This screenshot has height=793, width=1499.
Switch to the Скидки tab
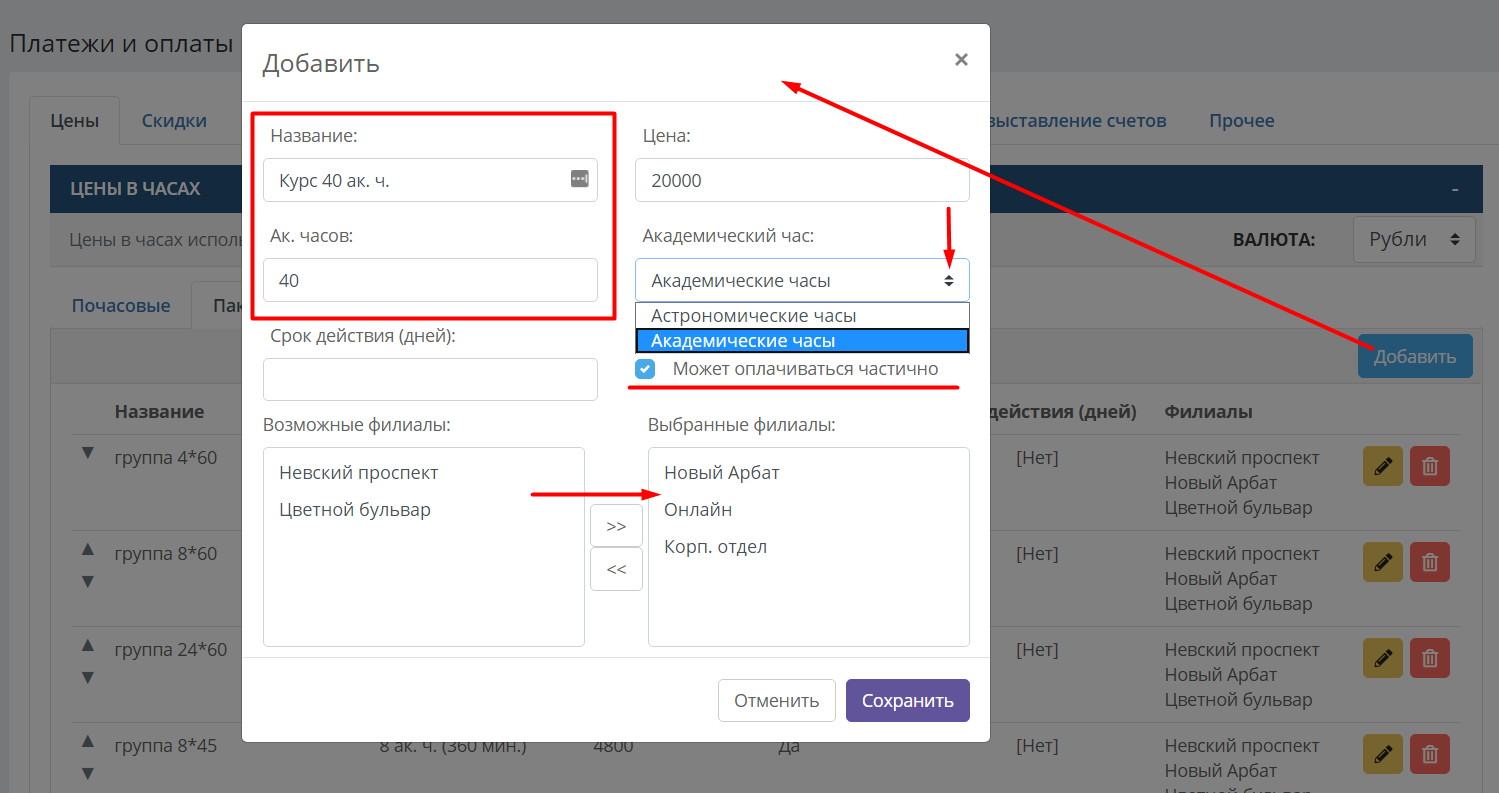pos(174,121)
